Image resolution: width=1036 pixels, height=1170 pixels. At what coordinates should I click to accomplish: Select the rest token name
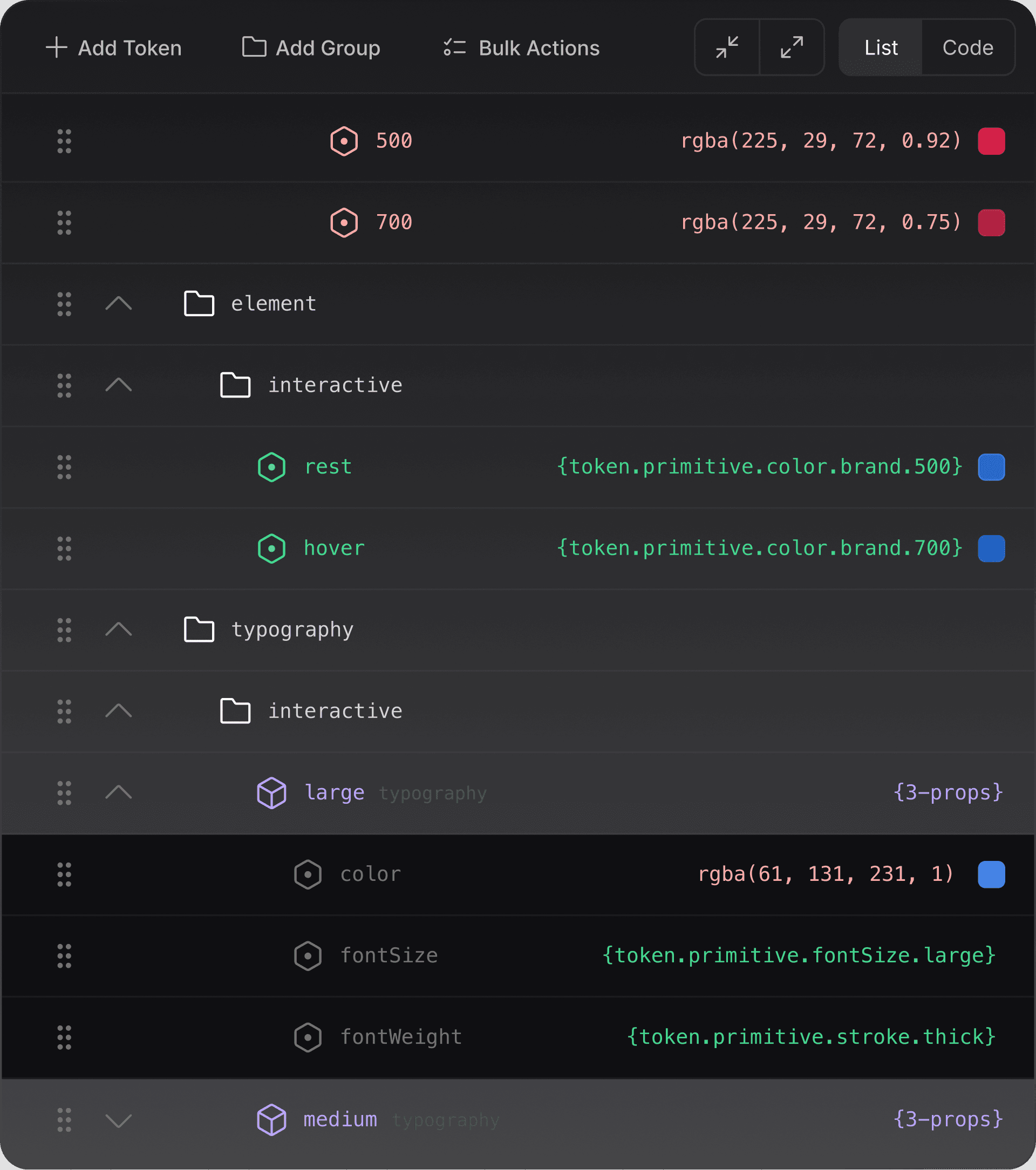coord(328,467)
